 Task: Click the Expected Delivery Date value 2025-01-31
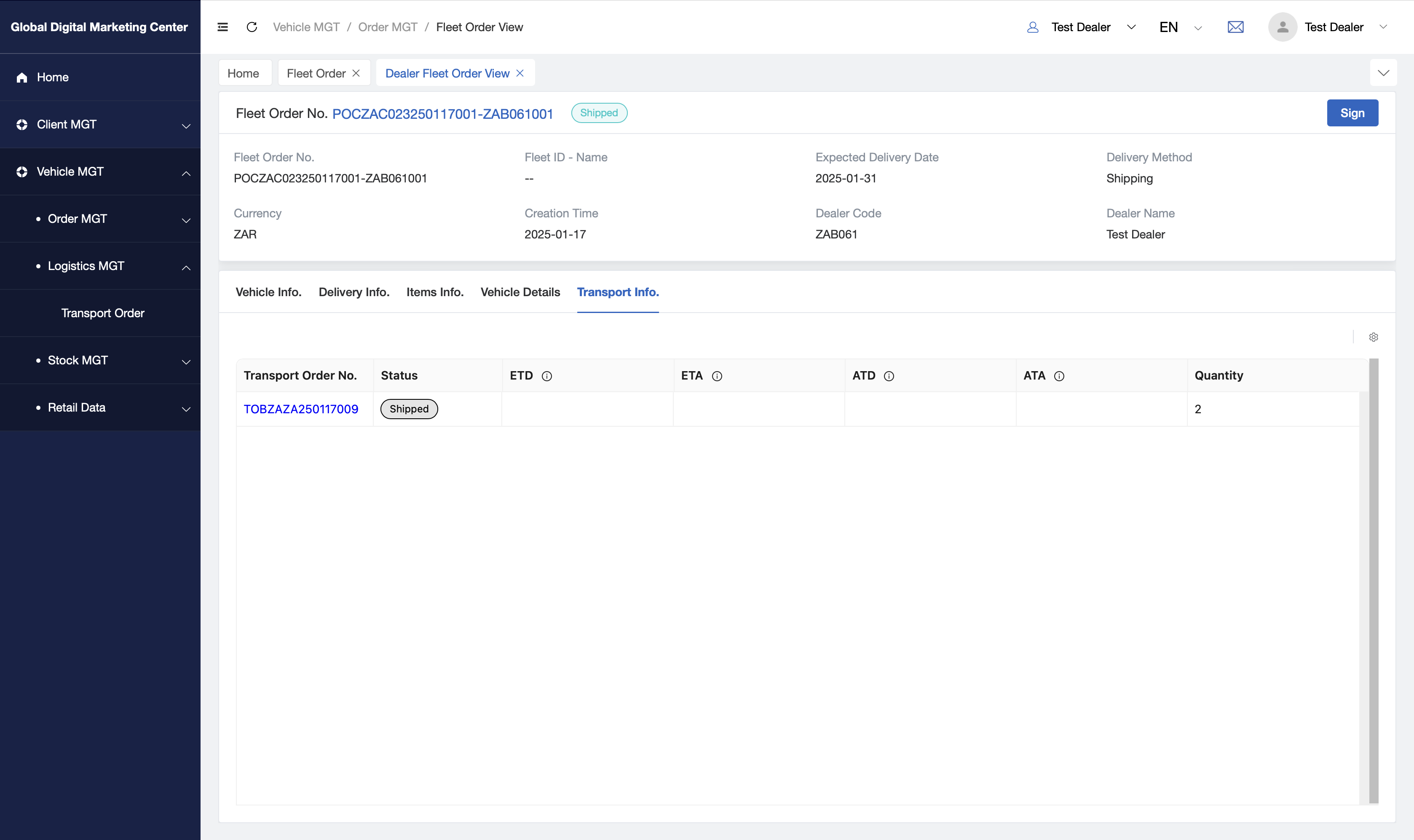(x=846, y=178)
